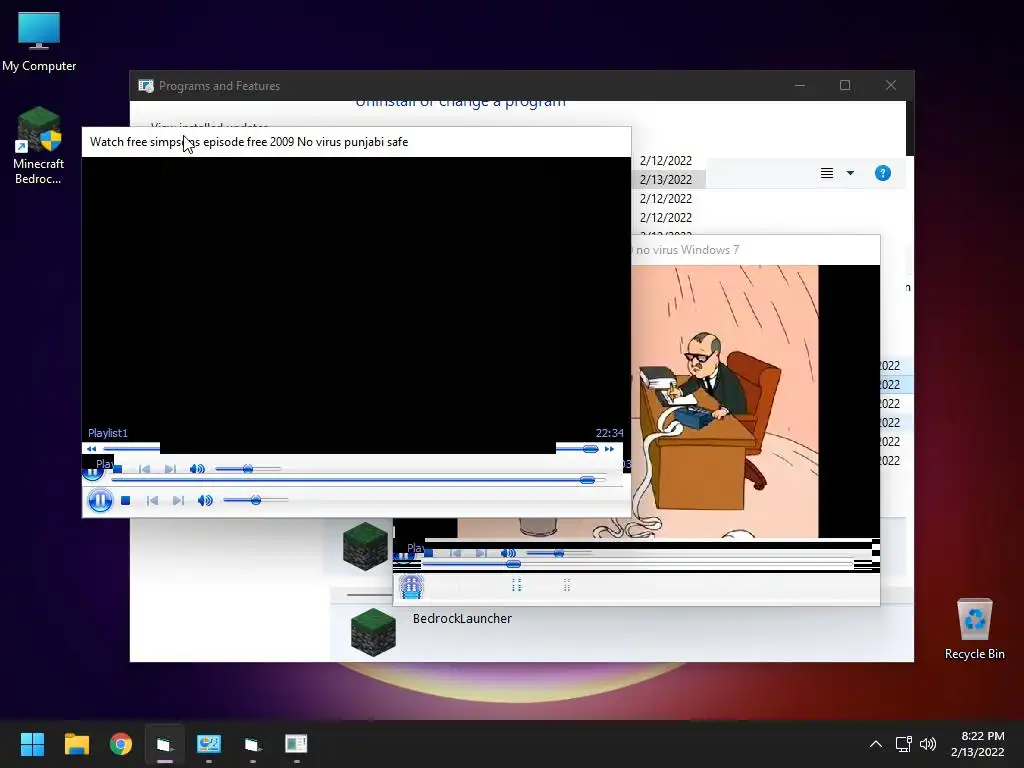Image resolution: width=1024 pixels, height=768 pixels.
Task: Click the highlighted active app icon beside Chrome
Action: point(165,744)
